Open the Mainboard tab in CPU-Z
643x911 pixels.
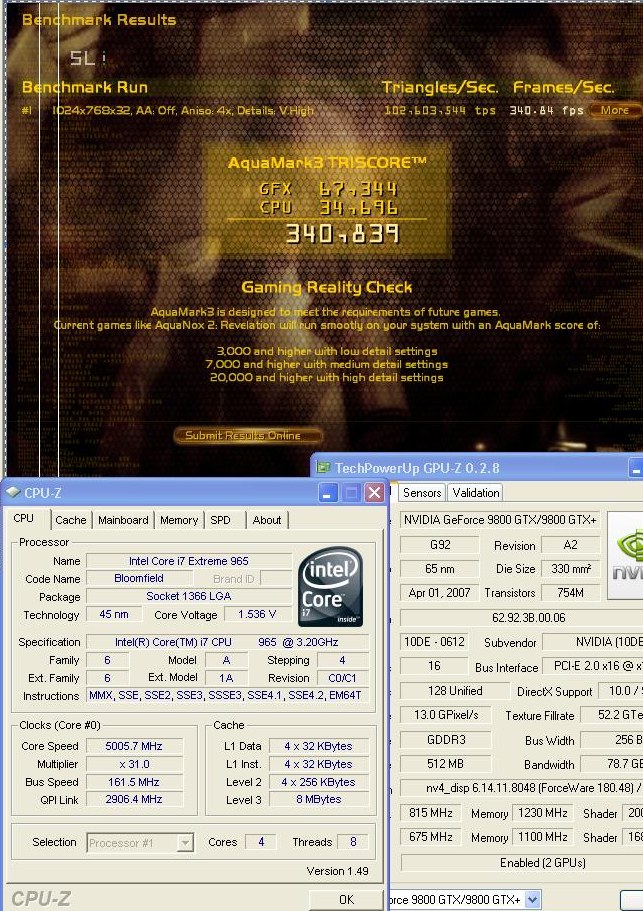click(x=123, y=520)
